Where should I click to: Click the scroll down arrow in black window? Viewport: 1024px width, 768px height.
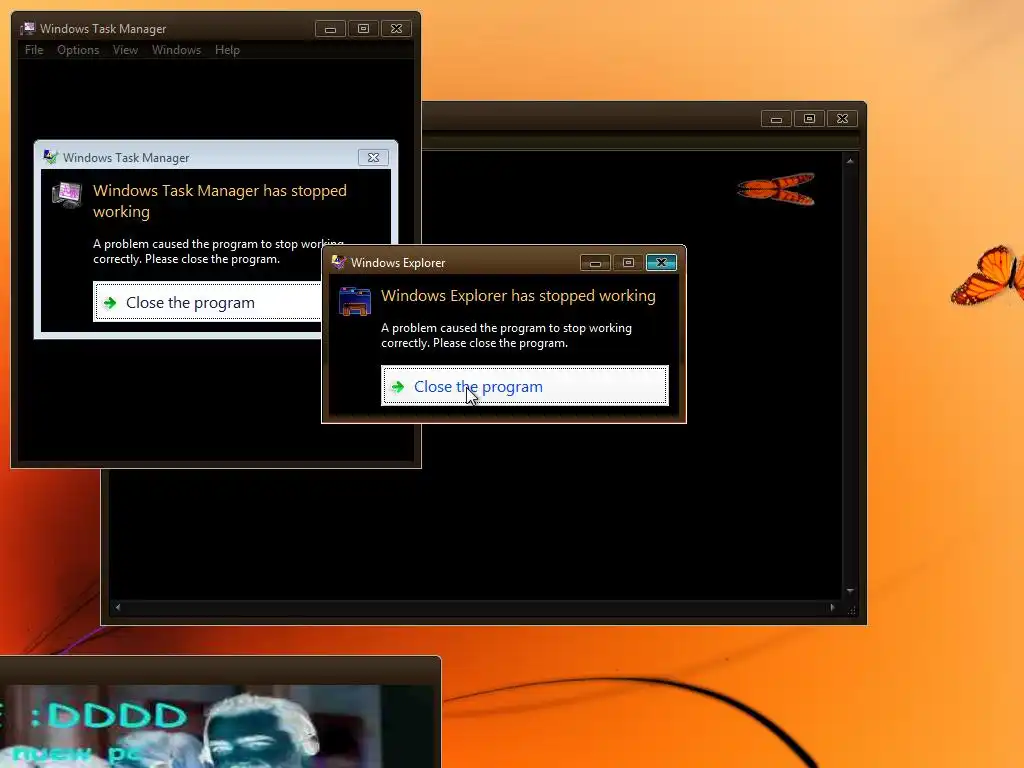[850, 591]
